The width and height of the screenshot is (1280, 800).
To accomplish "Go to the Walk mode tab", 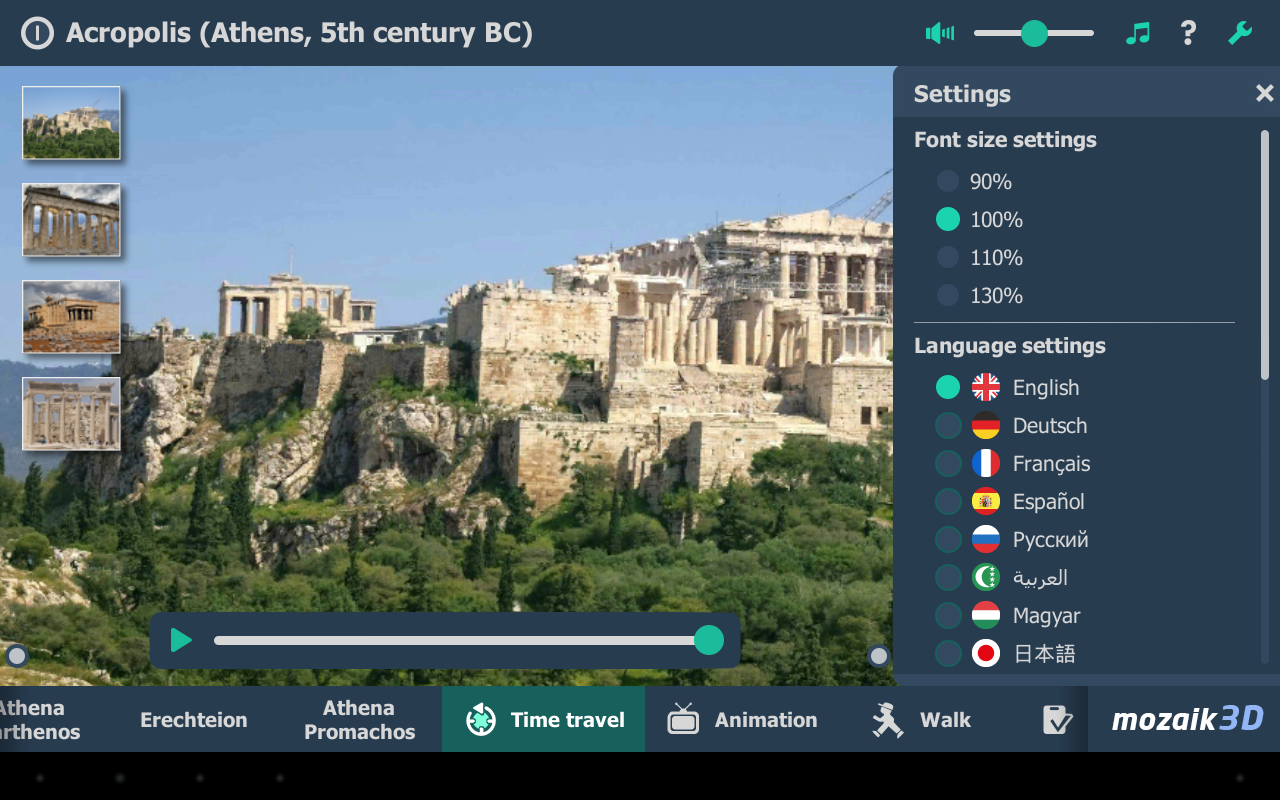I will (920, 719).
